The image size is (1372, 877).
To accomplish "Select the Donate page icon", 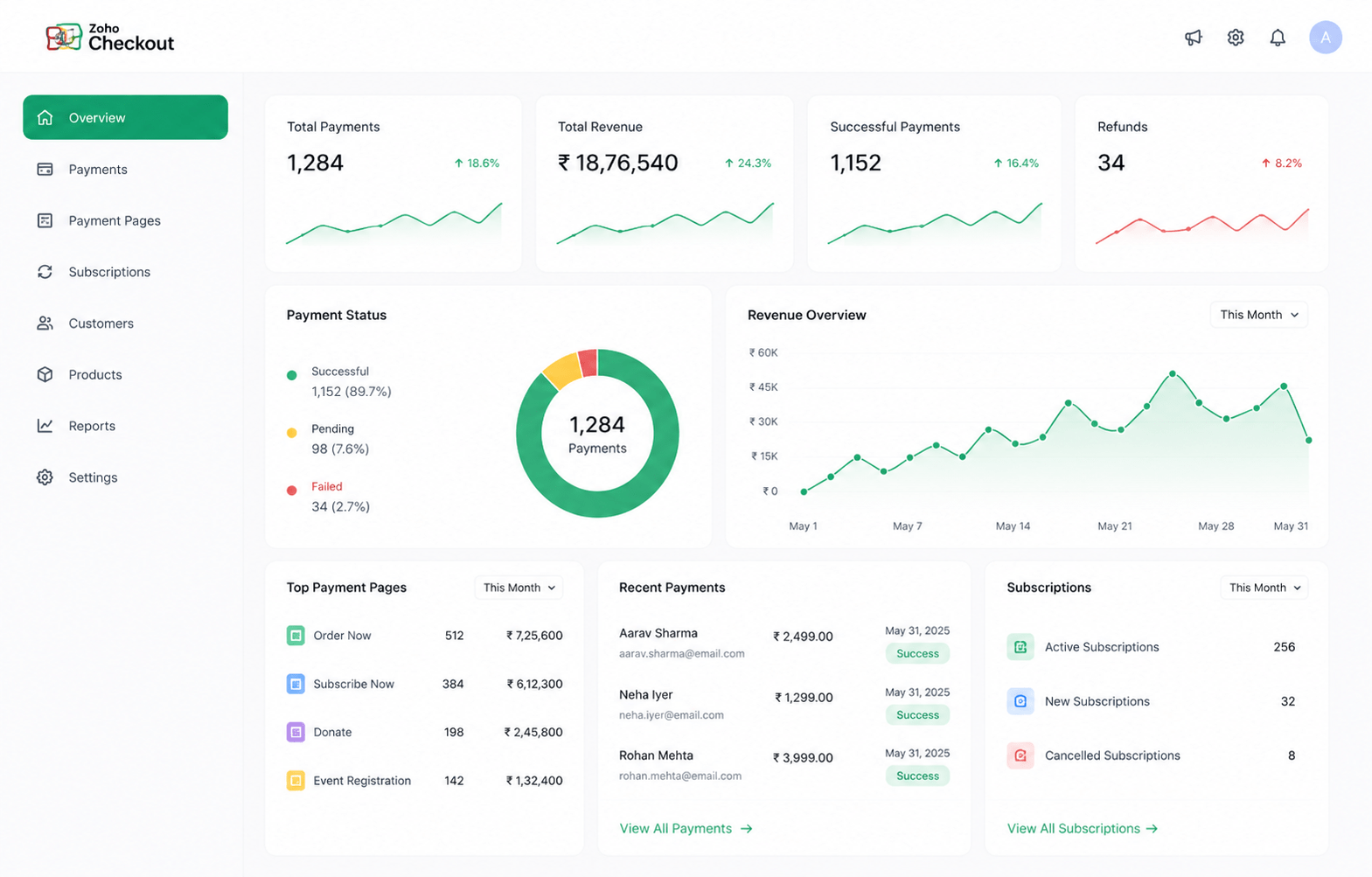I will [296, 732].
